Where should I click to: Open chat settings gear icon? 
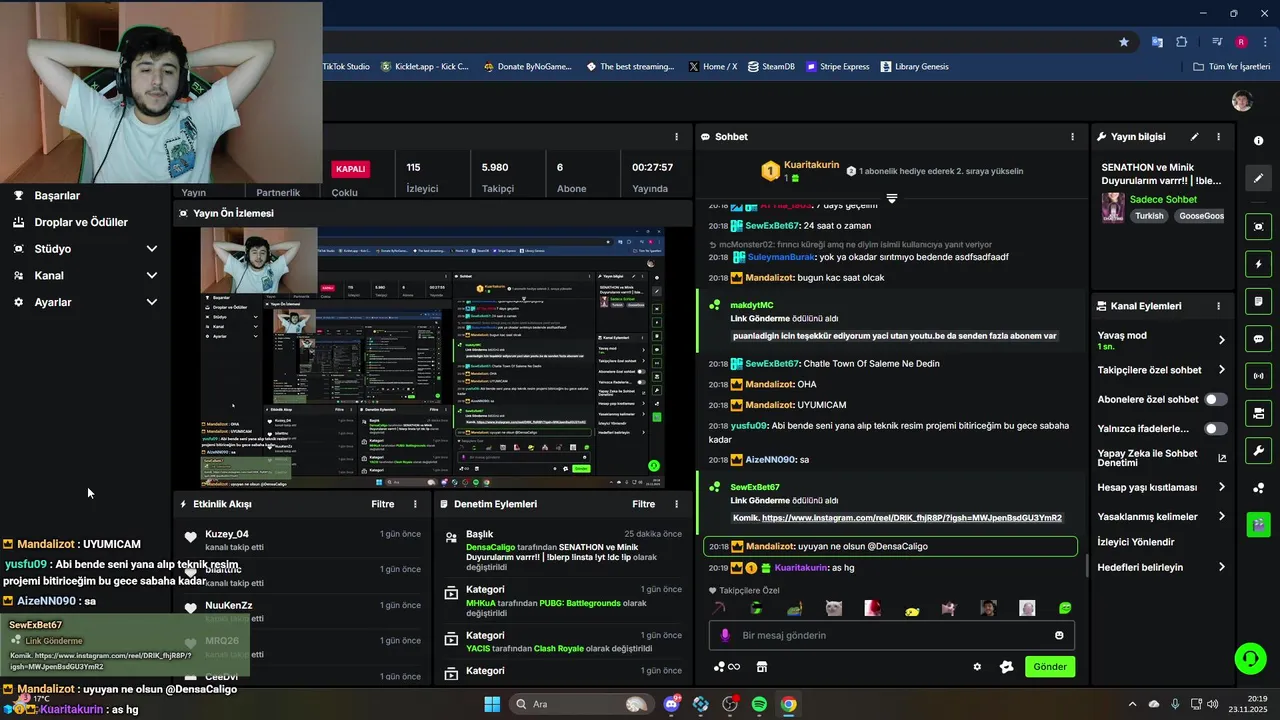coord(977,667)
